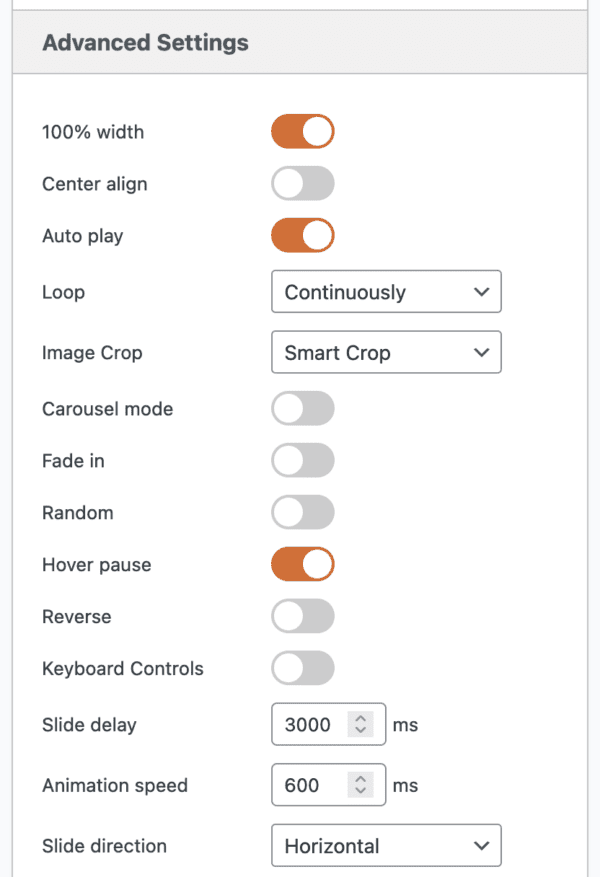Select the Horizontal direction box

(x=386, y=845)
